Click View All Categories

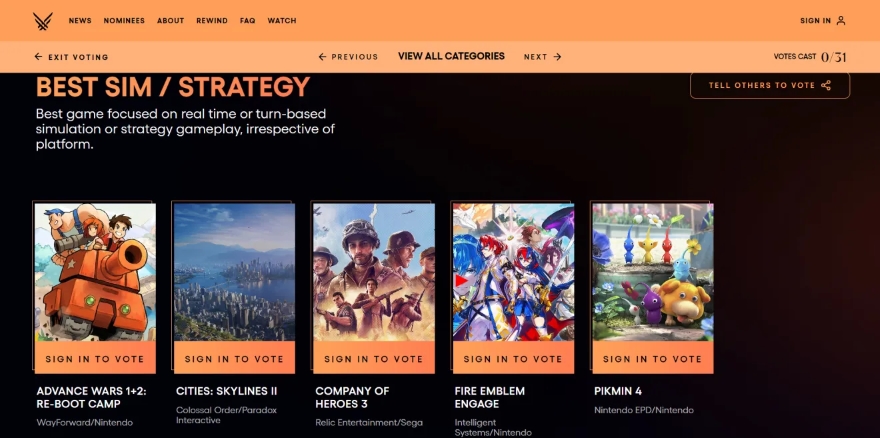click(451, 56)
